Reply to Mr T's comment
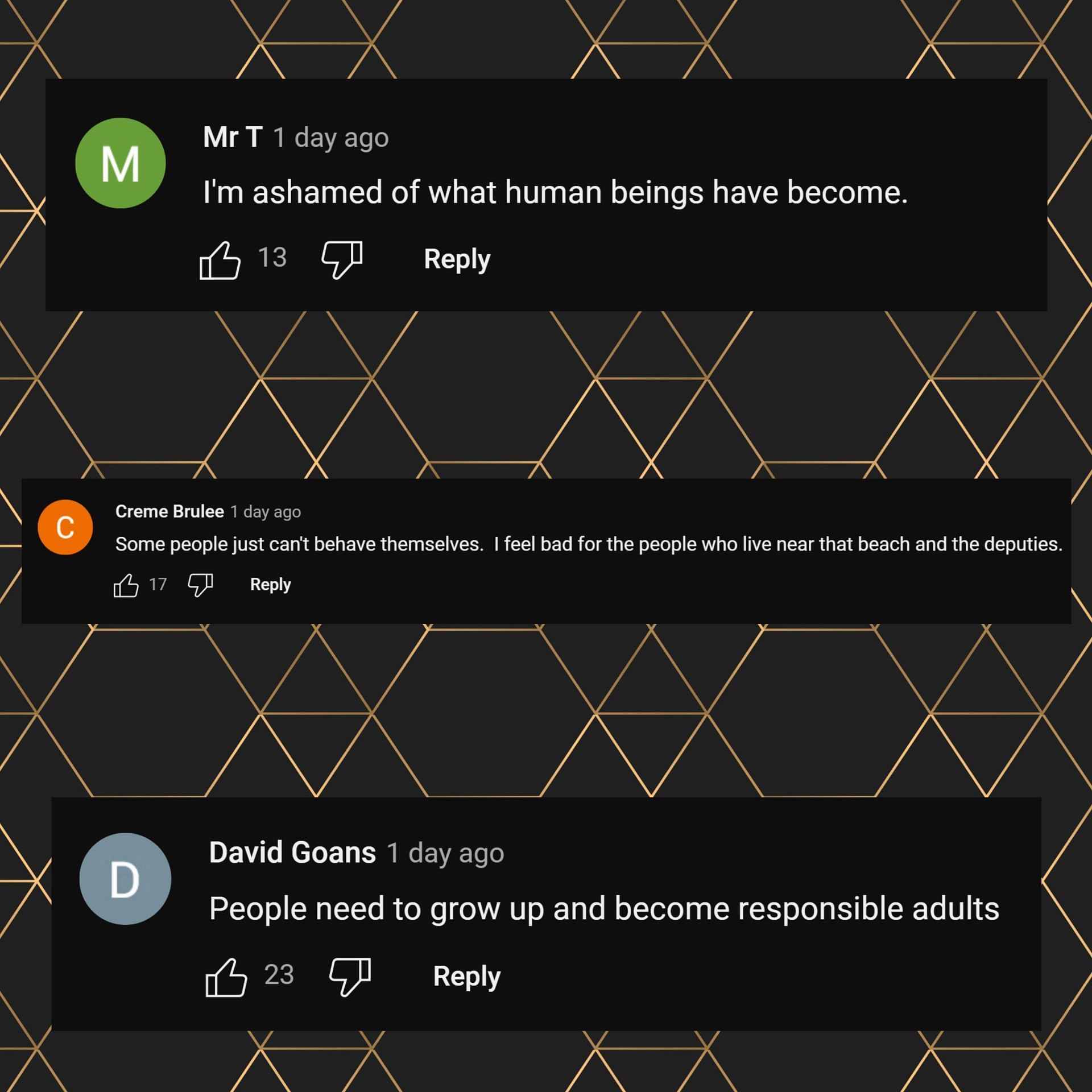Image resolution: width=1092 pixels, height=1092 pixels. (x=457, y=259)
